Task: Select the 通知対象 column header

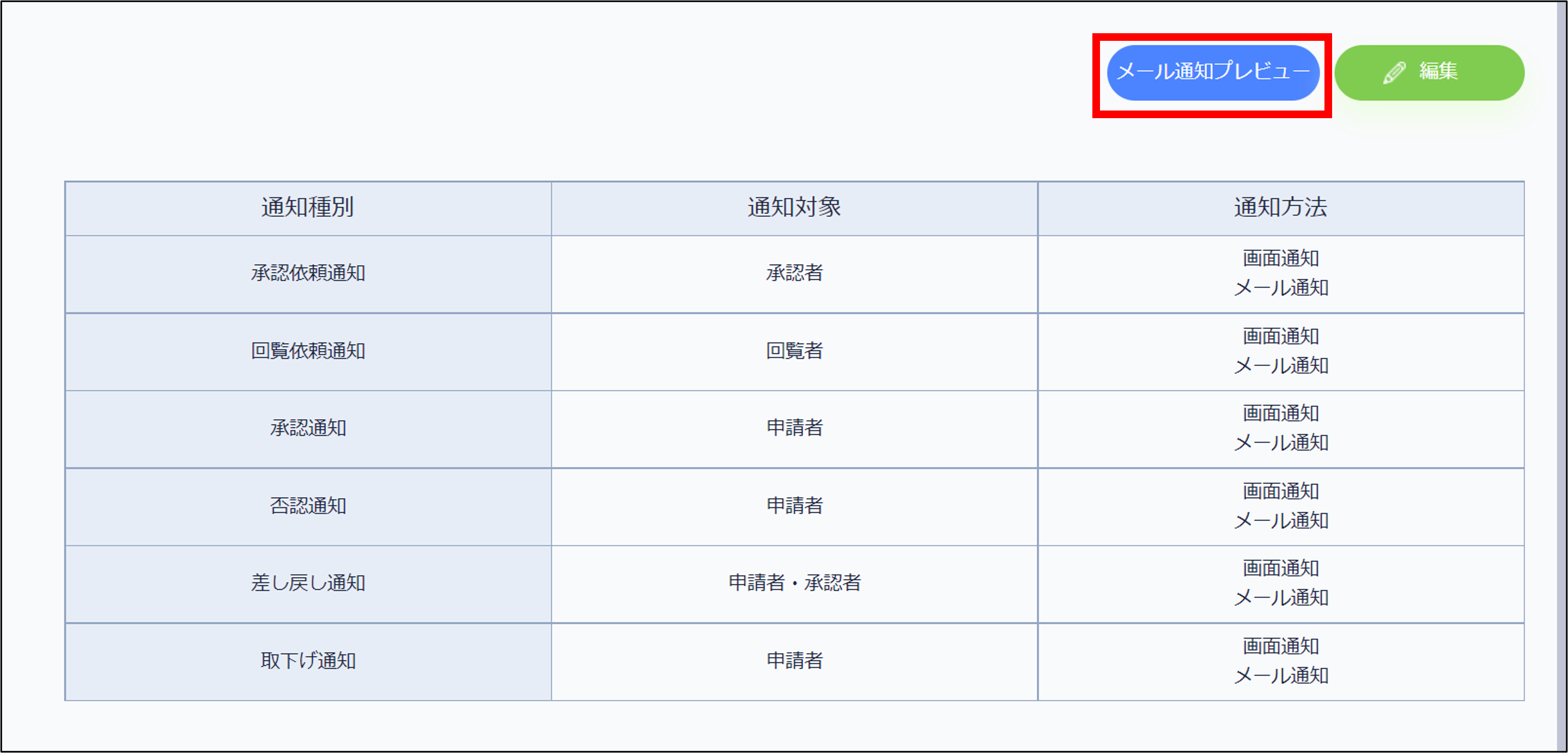Action: click(x=794, y=207)
